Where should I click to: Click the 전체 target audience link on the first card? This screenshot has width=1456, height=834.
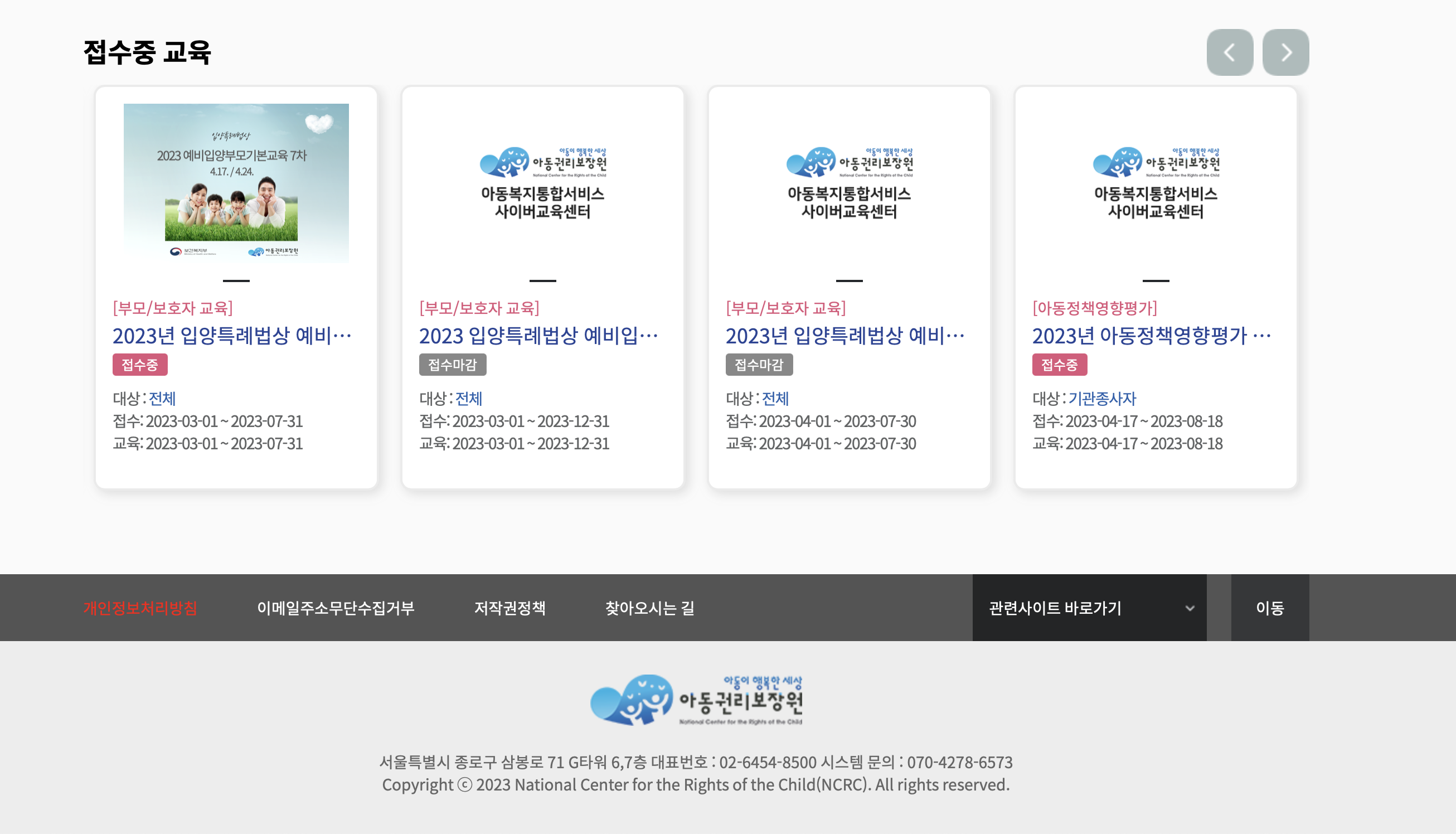(x=162, y=399)
